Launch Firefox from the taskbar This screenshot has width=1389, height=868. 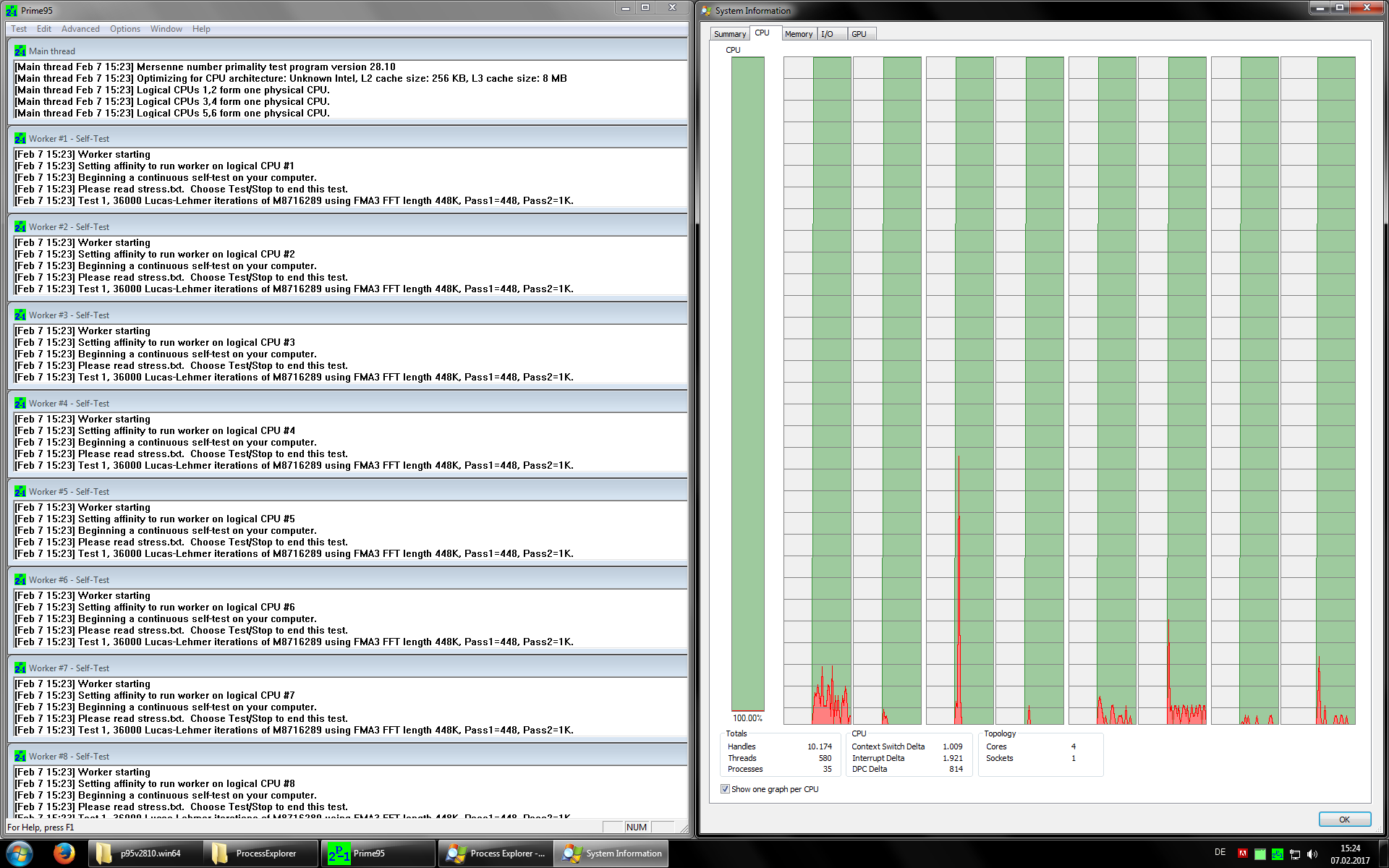tap(64, 854)
